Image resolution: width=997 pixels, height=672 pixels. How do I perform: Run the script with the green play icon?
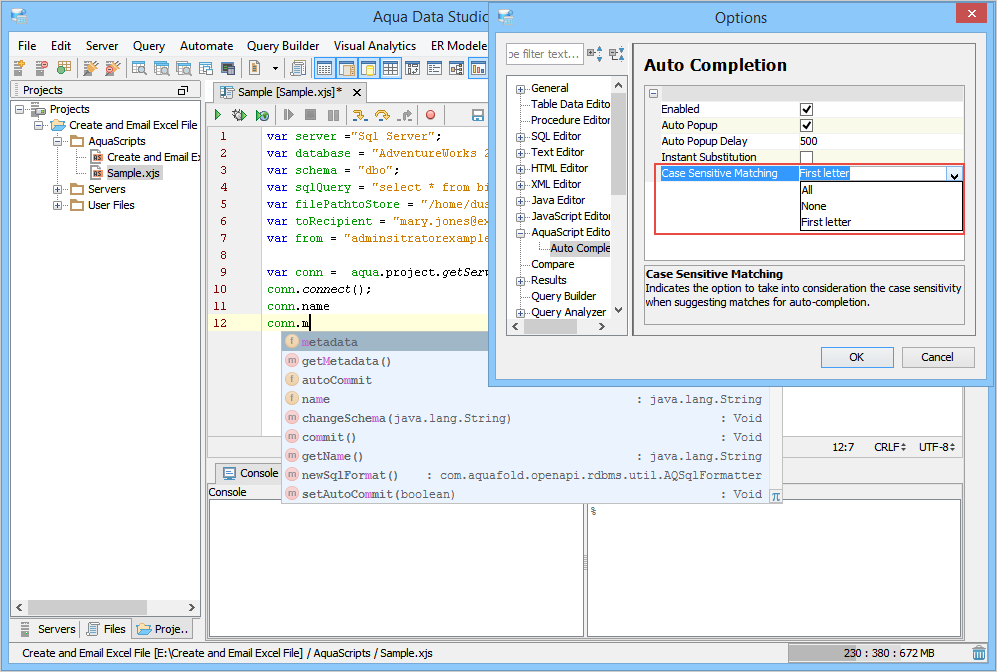[218, 115]
